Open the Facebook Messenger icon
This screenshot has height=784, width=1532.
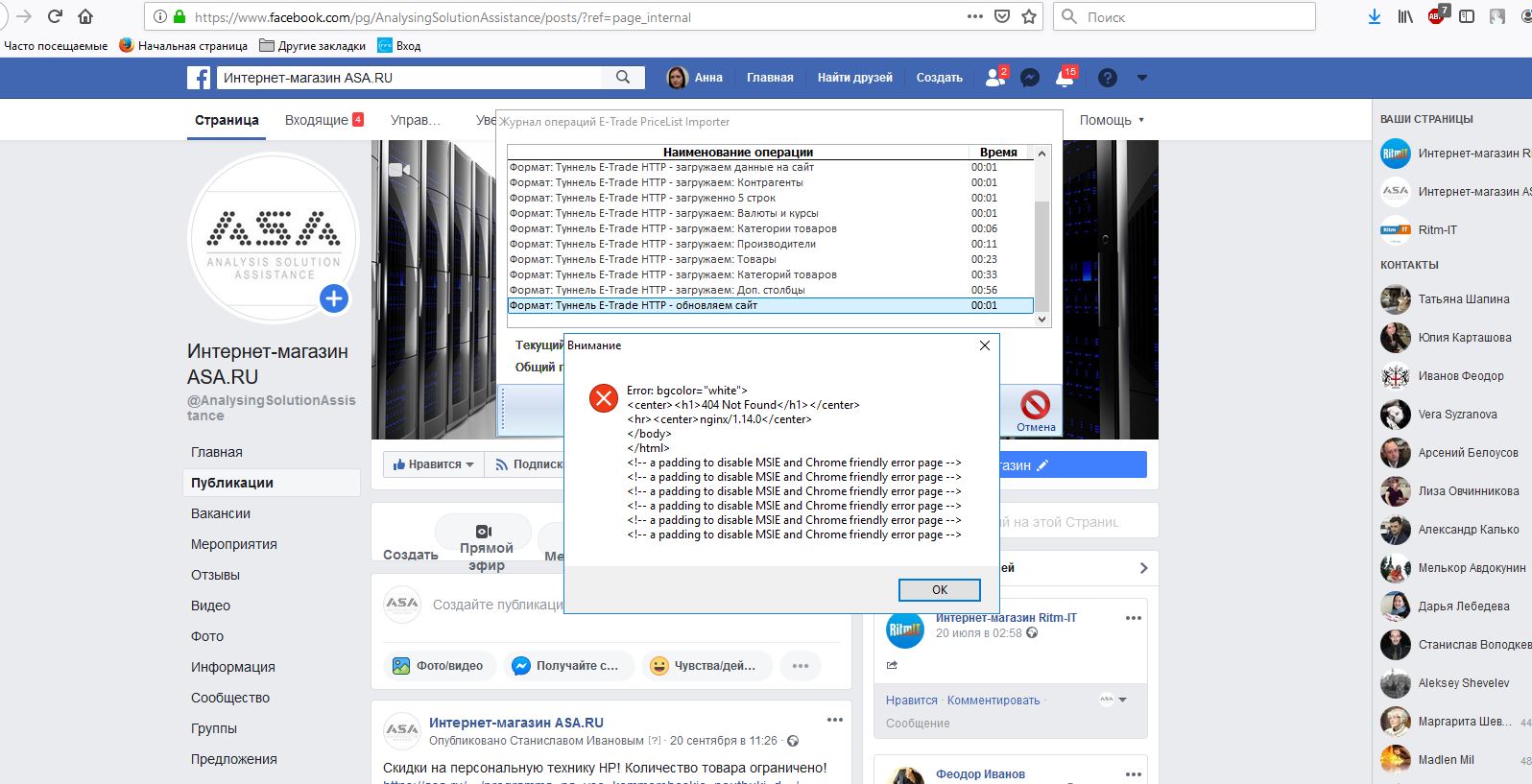(x=1030, y=78)
